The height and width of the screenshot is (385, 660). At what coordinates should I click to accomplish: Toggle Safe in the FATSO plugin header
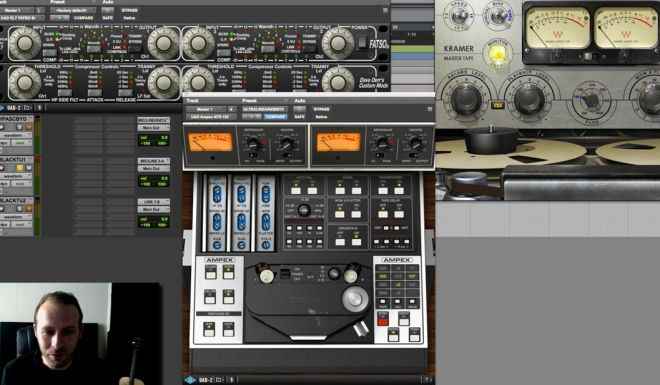click(107, 18)
